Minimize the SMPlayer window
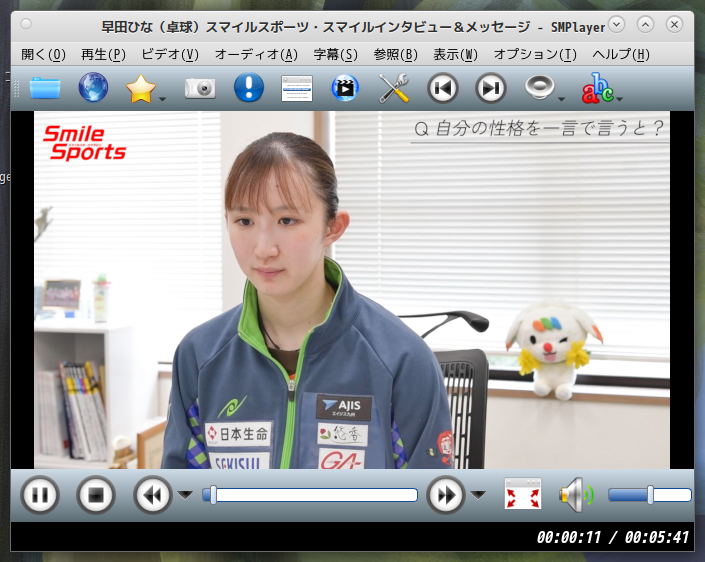705x562 pixels. tap(616, 24)
